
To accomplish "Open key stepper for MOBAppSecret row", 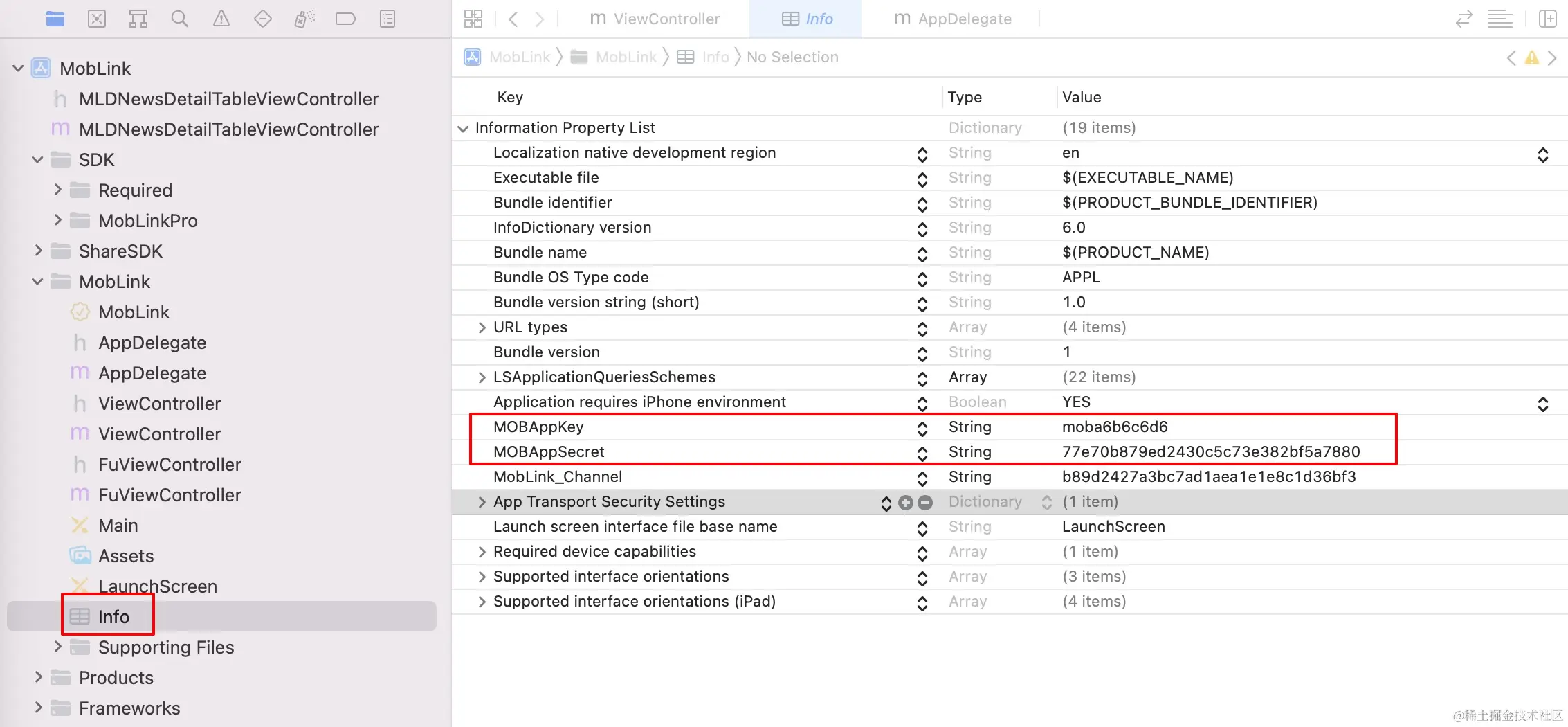I will (x=922, y=454).
